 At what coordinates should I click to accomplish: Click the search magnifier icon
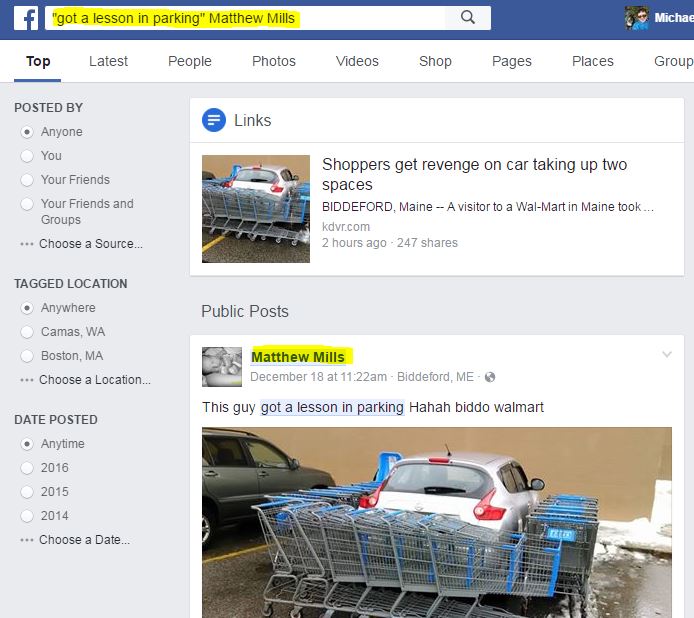point(468,18)
